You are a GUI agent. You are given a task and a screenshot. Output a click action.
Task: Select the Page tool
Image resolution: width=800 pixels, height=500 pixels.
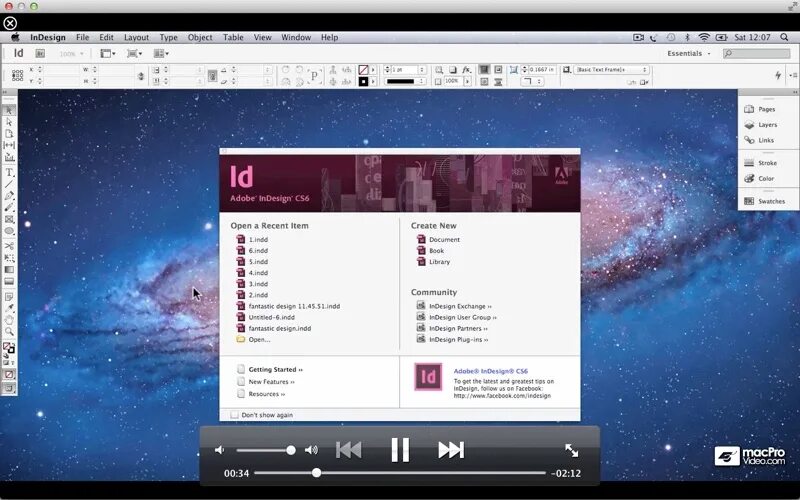click(x=9, y=134)
